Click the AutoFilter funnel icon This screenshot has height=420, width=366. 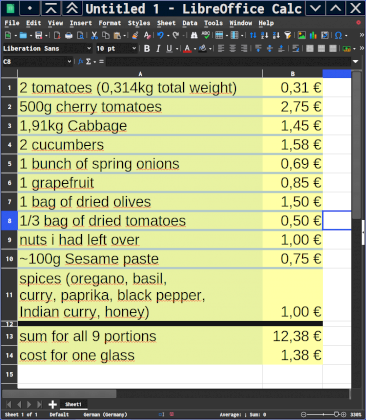(x=288, y=35)
